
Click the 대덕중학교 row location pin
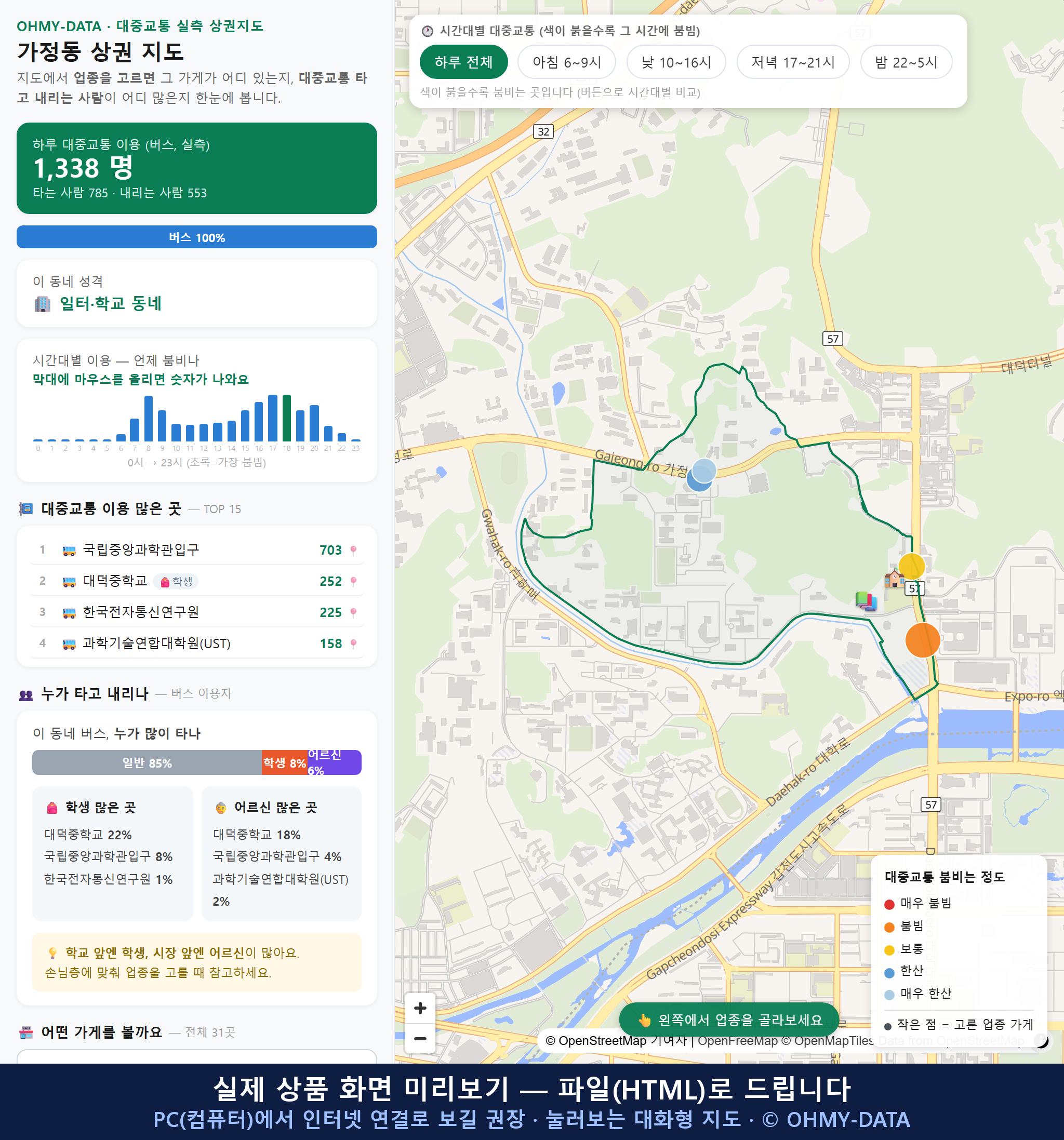(x=353, y=582)
